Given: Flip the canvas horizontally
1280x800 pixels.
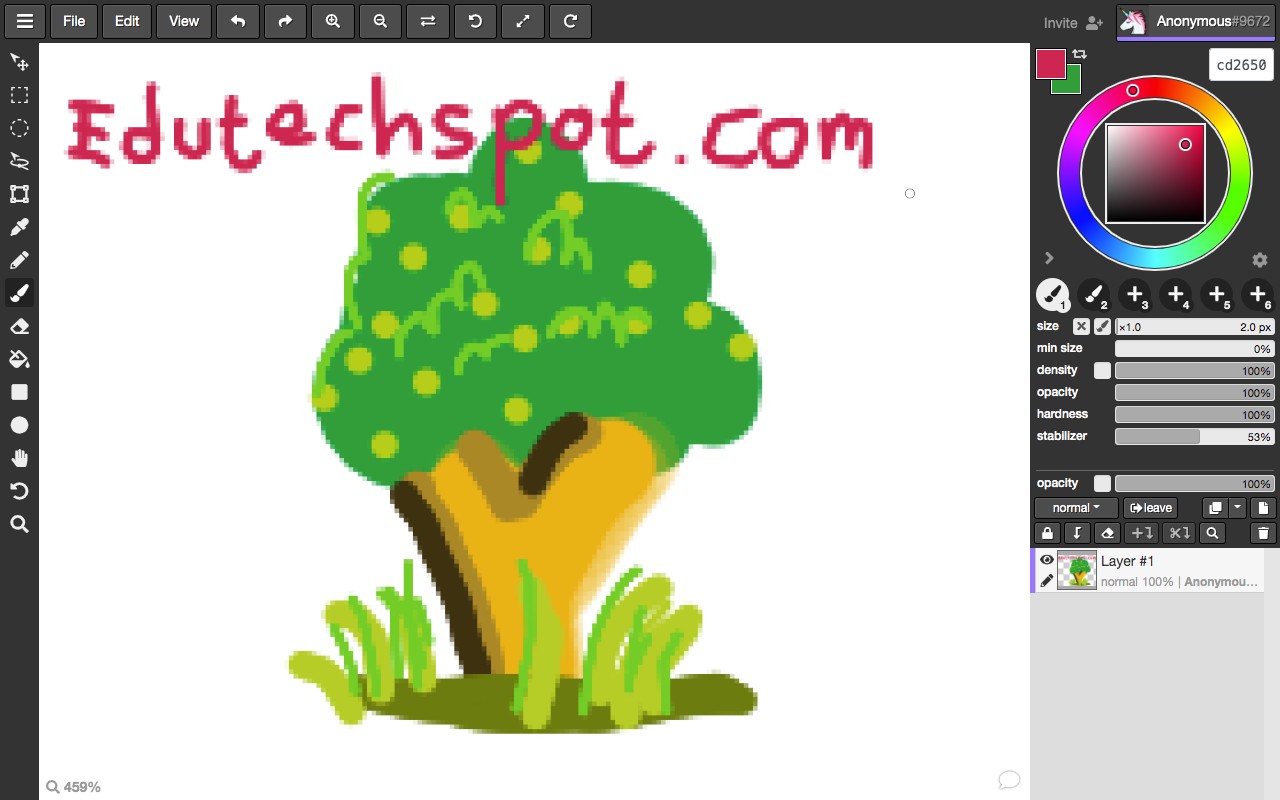Looking at the screenshot, I should click(428, 21).
